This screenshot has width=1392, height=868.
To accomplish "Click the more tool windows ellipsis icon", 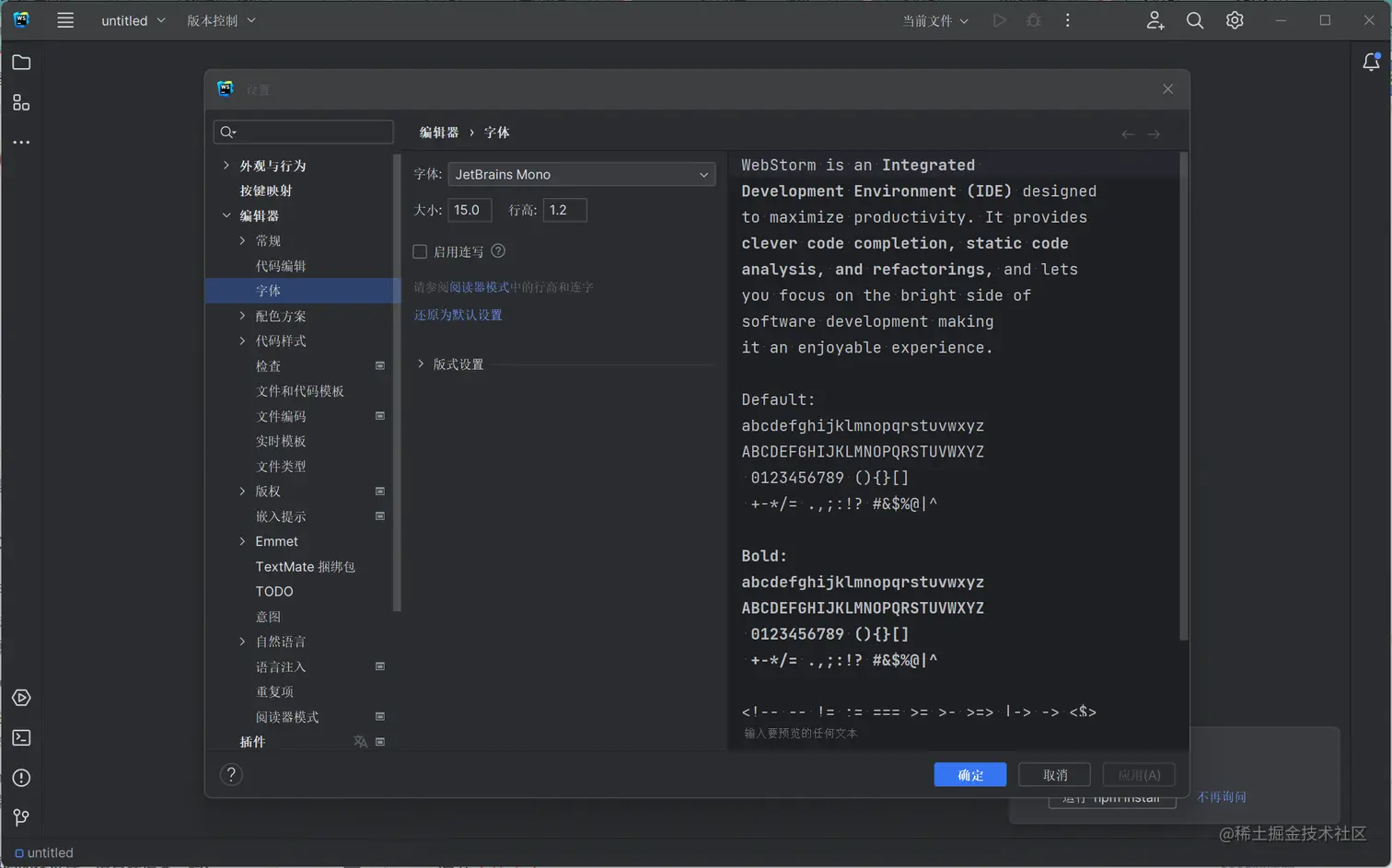I will pyautogui.click(x=20, y=142).
